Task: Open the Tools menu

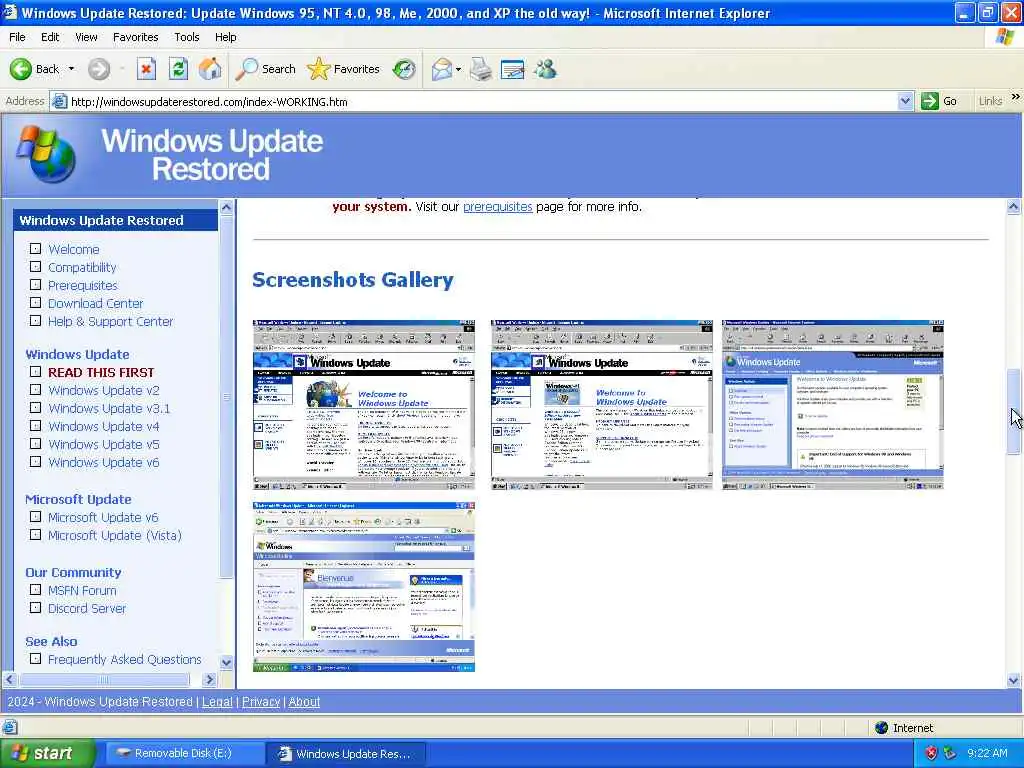Action: pyautogui.click(x=186, y=37)
